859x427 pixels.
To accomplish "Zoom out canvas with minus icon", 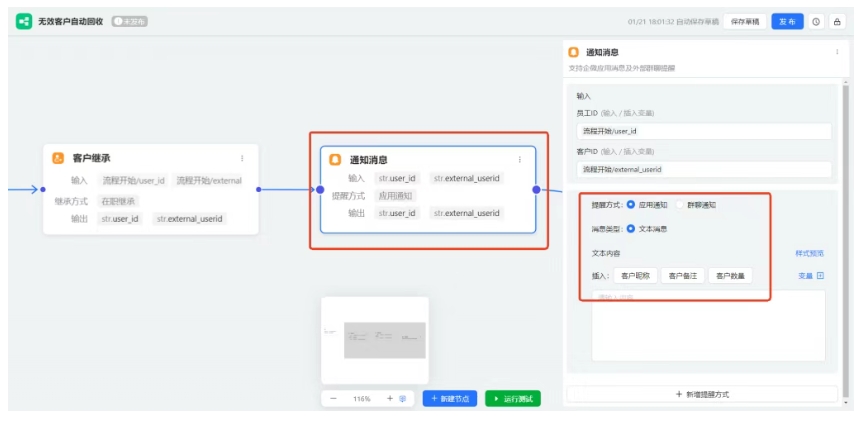I will point(335,398).
